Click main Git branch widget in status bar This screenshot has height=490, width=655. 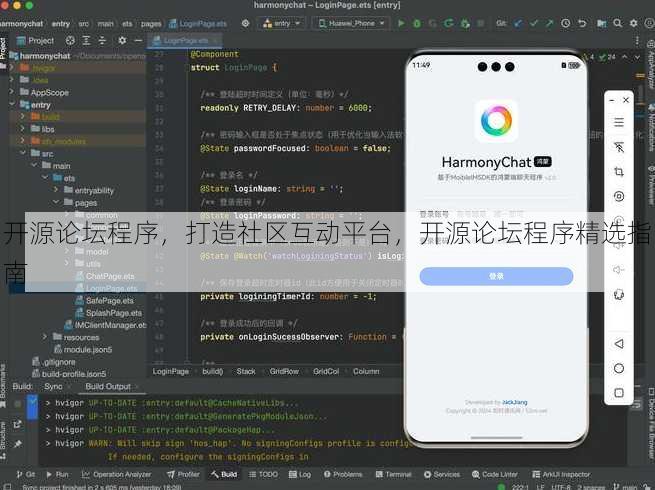626,487
